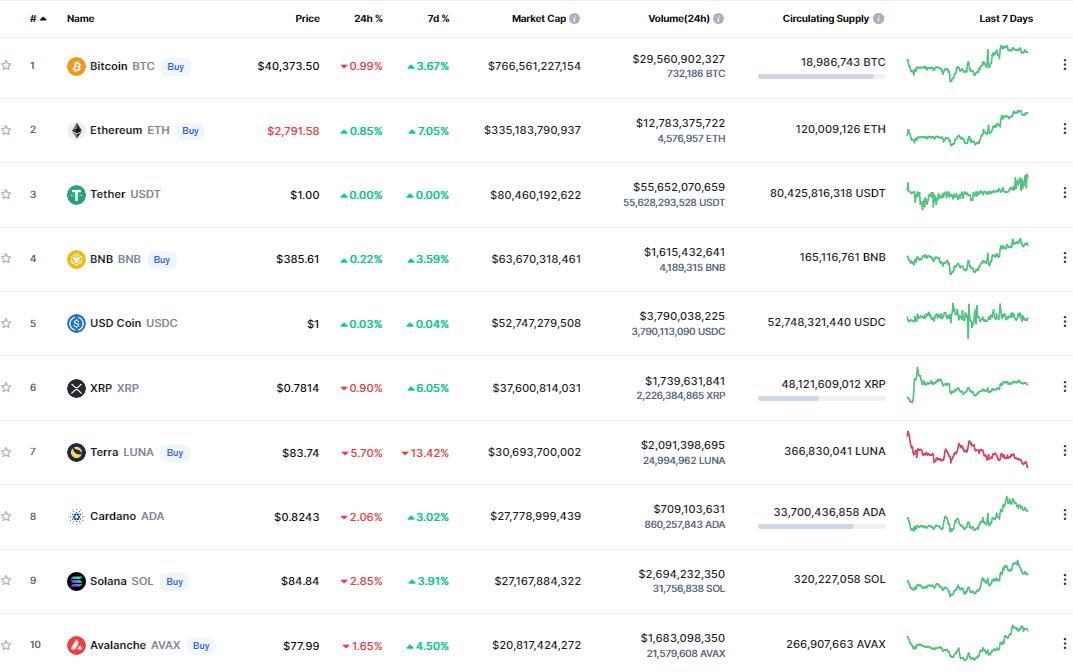Click the Cardano logo icon

(76, 517)
